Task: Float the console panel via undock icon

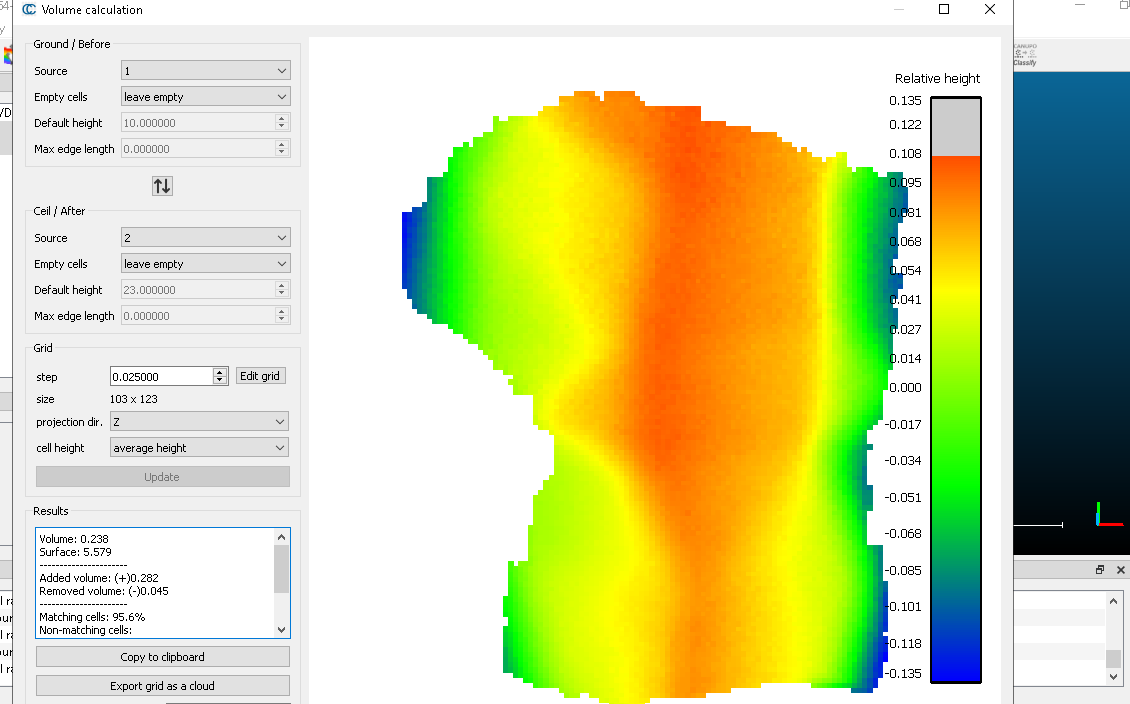Action: [1099, 570]
